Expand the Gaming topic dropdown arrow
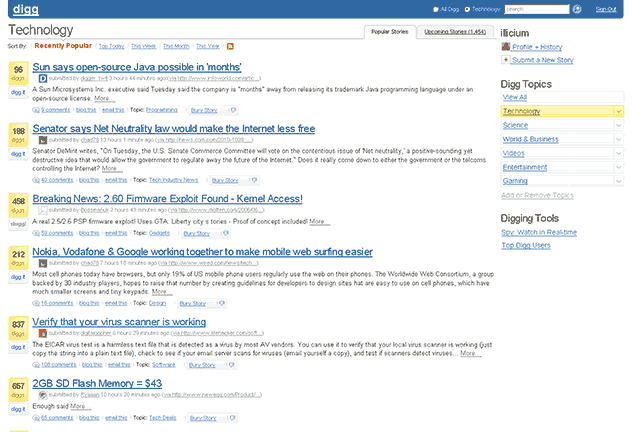The height and width of the screenshot is (432, 632). [618, 181]
